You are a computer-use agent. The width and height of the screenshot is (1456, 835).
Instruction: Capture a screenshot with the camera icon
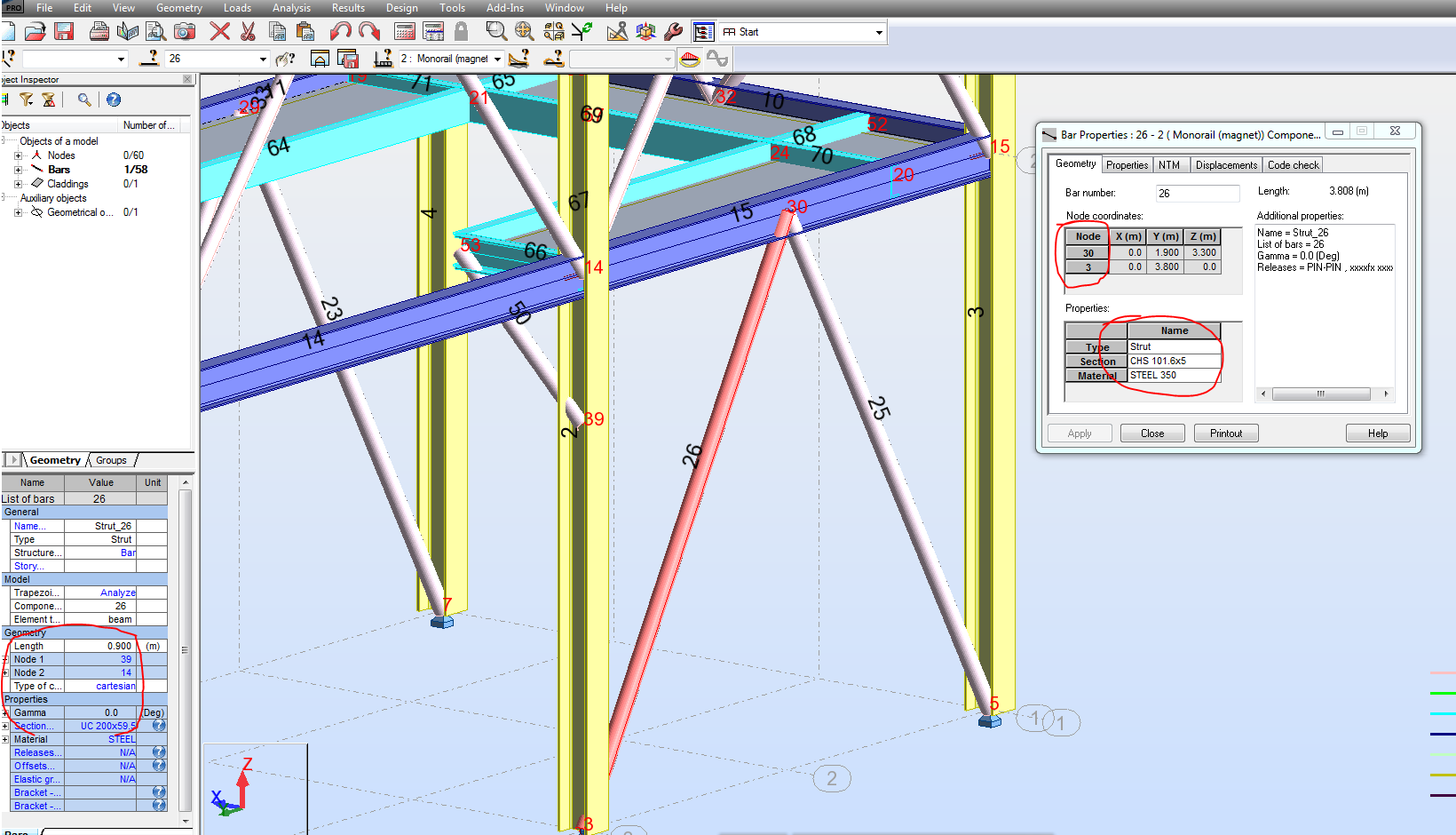coord(185,32)
